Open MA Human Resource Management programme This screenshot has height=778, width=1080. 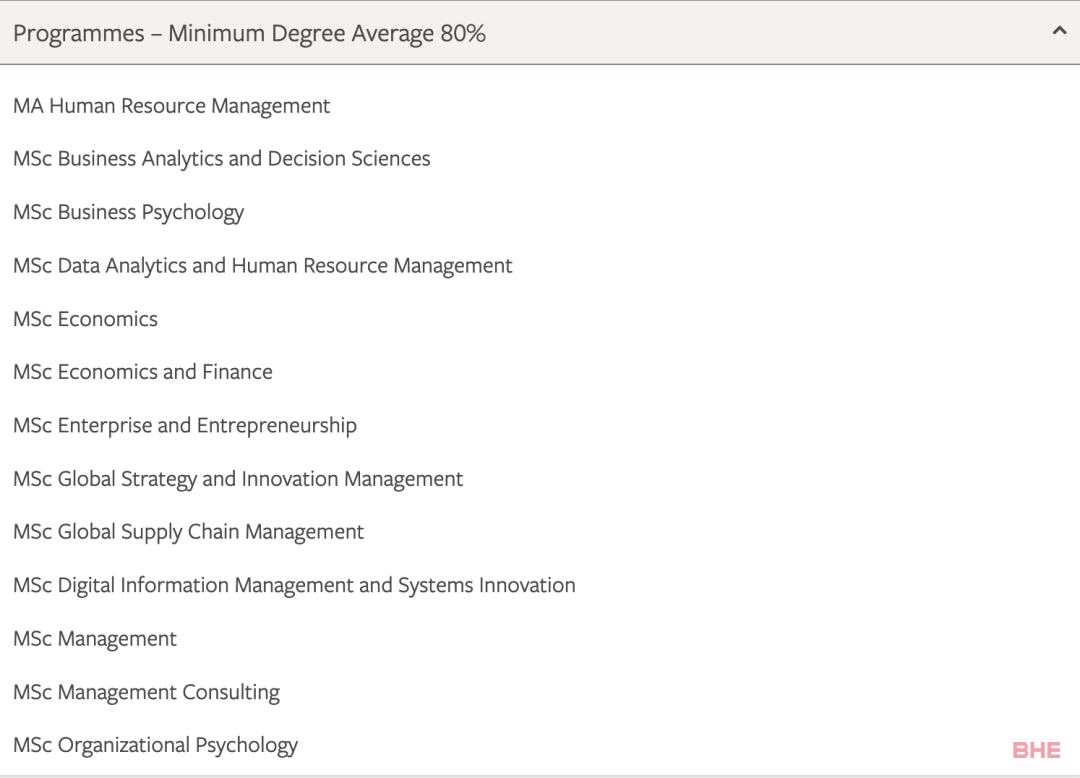pyautogui.click(x=171, y=106)
